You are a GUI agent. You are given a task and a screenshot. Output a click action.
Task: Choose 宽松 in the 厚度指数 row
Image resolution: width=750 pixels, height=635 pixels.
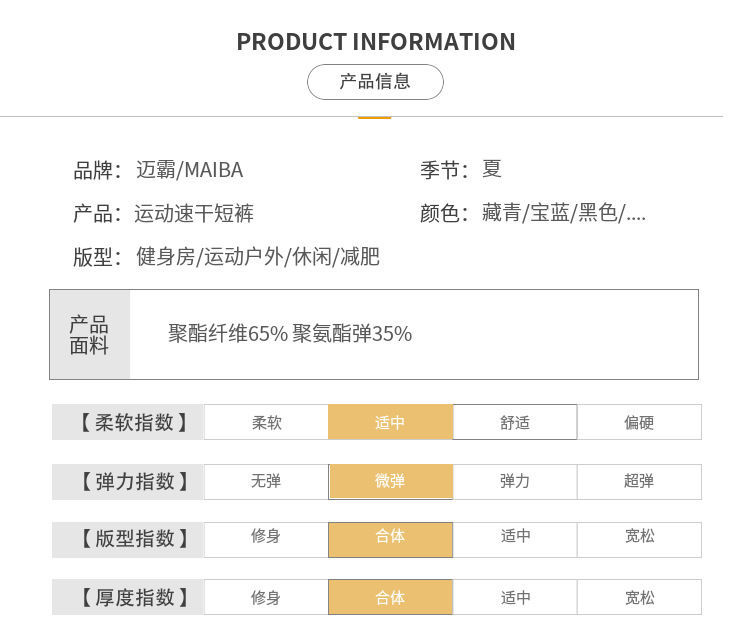[x=639, y=597]
